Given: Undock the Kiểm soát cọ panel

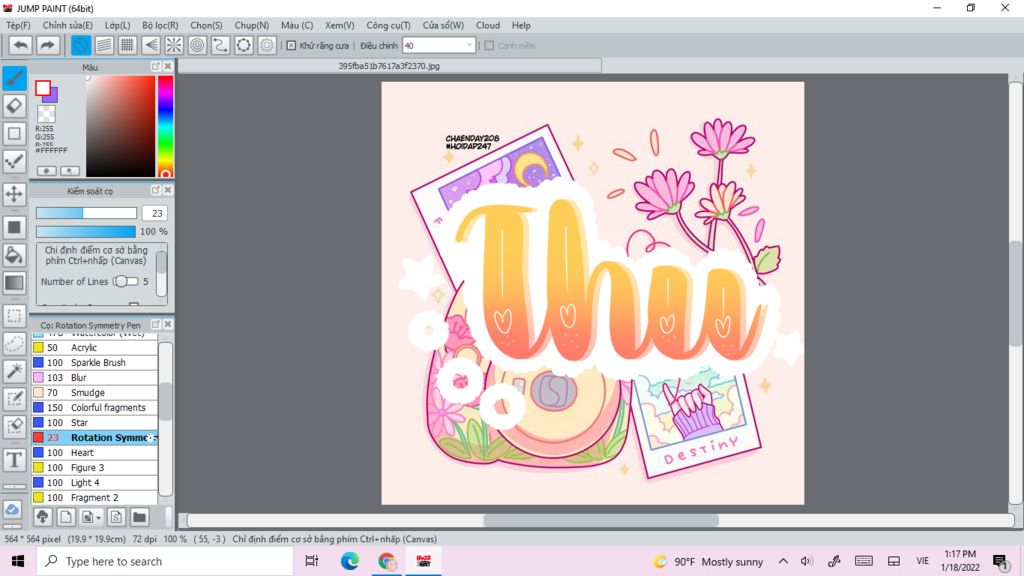Looking at the screenshot, I should pos(155,190).
